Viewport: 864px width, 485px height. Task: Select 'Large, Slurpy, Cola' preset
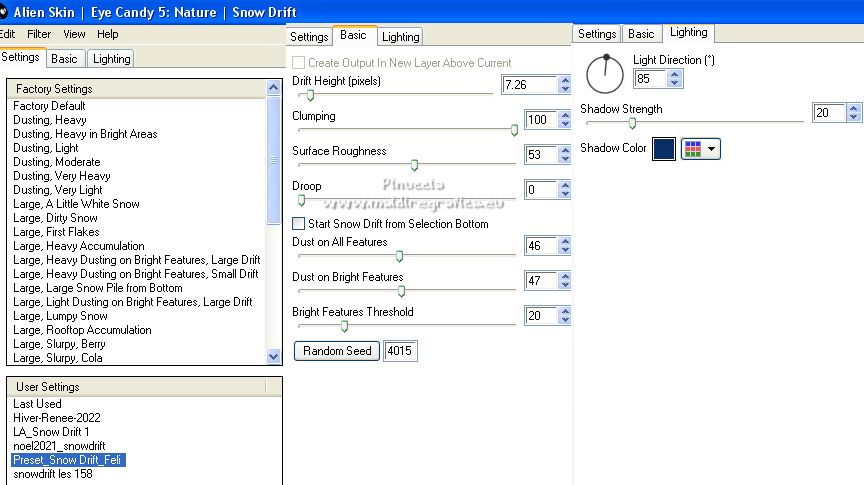58,358
